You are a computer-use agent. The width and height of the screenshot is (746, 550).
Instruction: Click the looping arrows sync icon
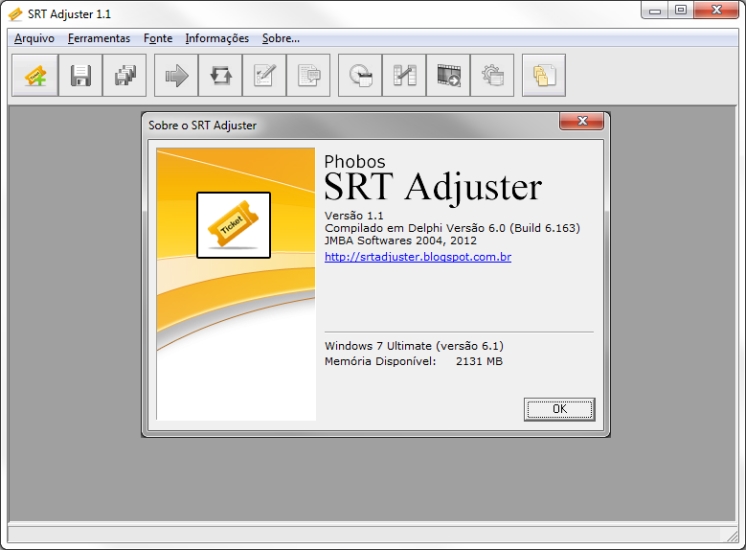[220, 76]
